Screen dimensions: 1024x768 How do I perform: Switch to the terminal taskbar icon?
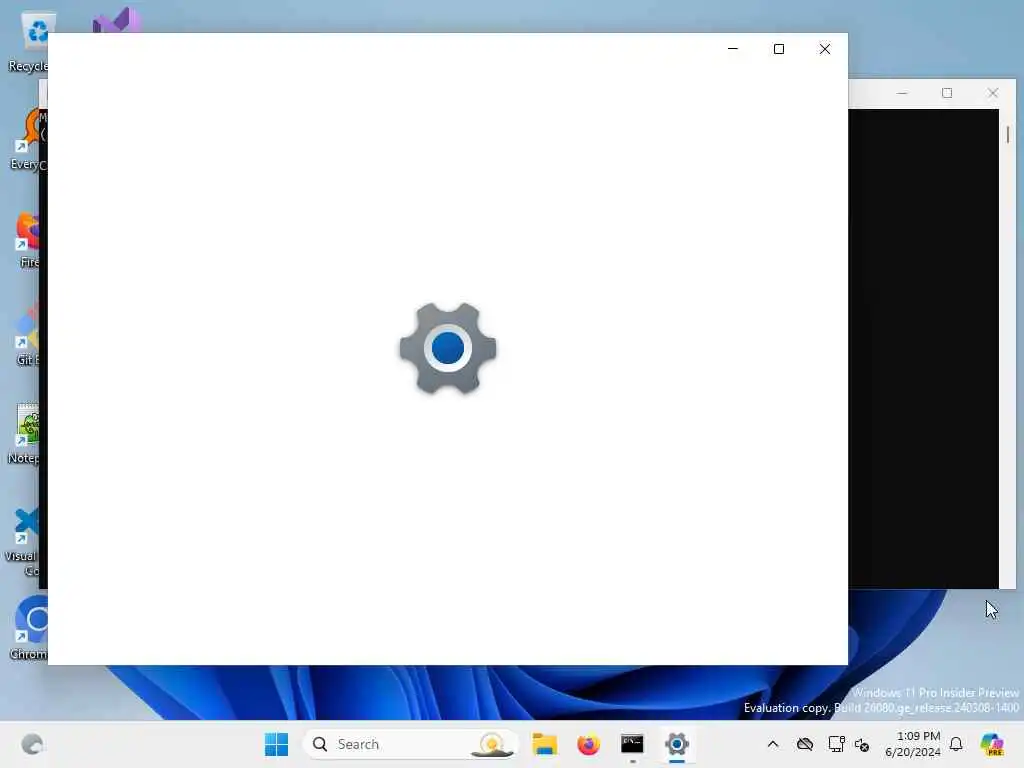(x=632, y=744)
